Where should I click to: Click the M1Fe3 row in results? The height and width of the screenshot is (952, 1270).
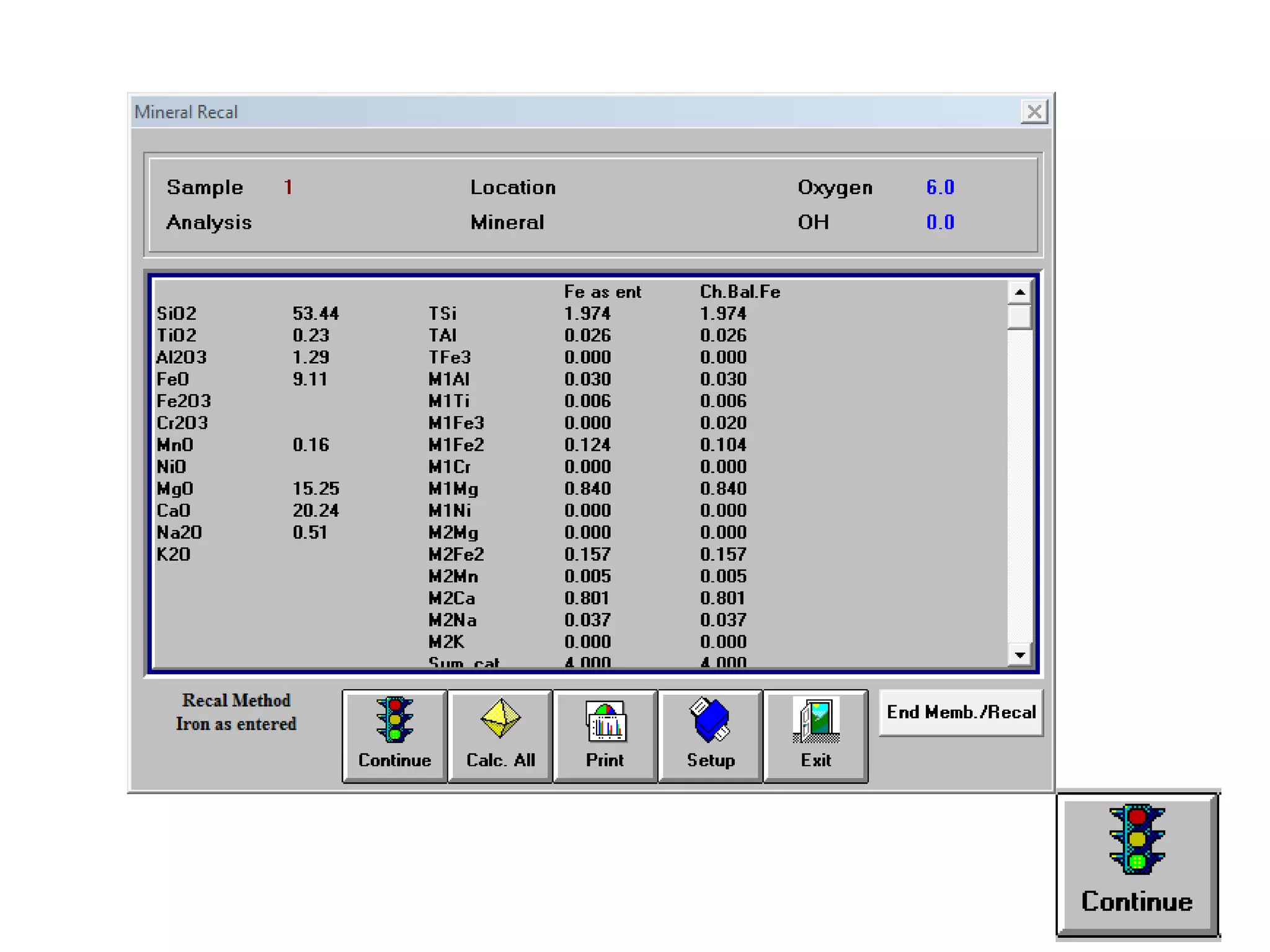click(456, 423)
